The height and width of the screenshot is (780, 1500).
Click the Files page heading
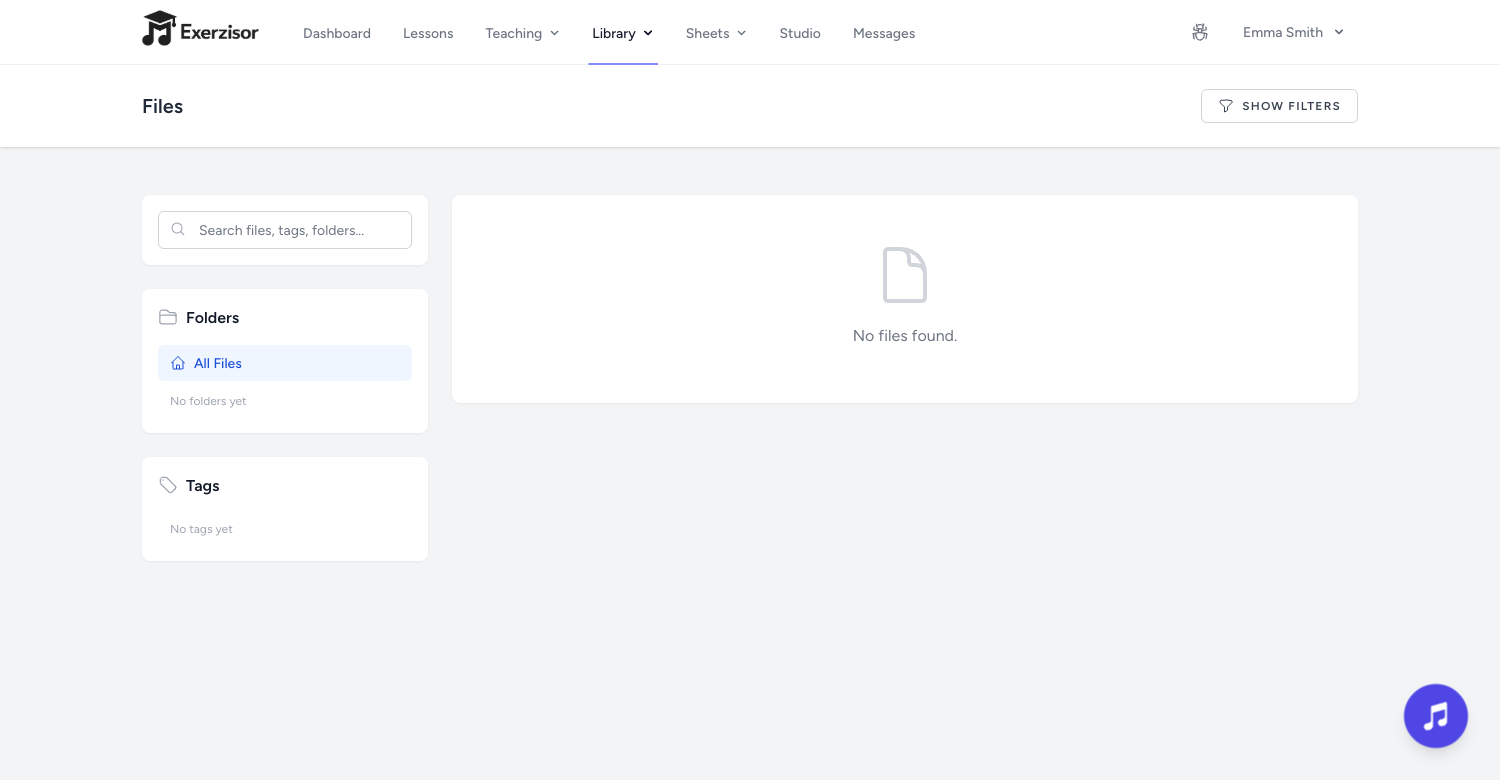163,106
